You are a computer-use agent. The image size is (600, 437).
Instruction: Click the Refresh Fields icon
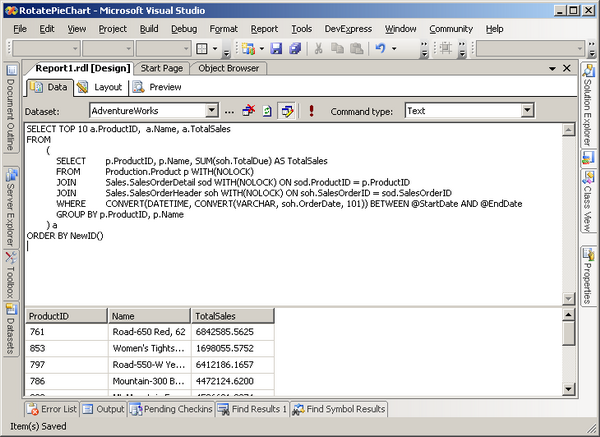(x=267, y=111)
